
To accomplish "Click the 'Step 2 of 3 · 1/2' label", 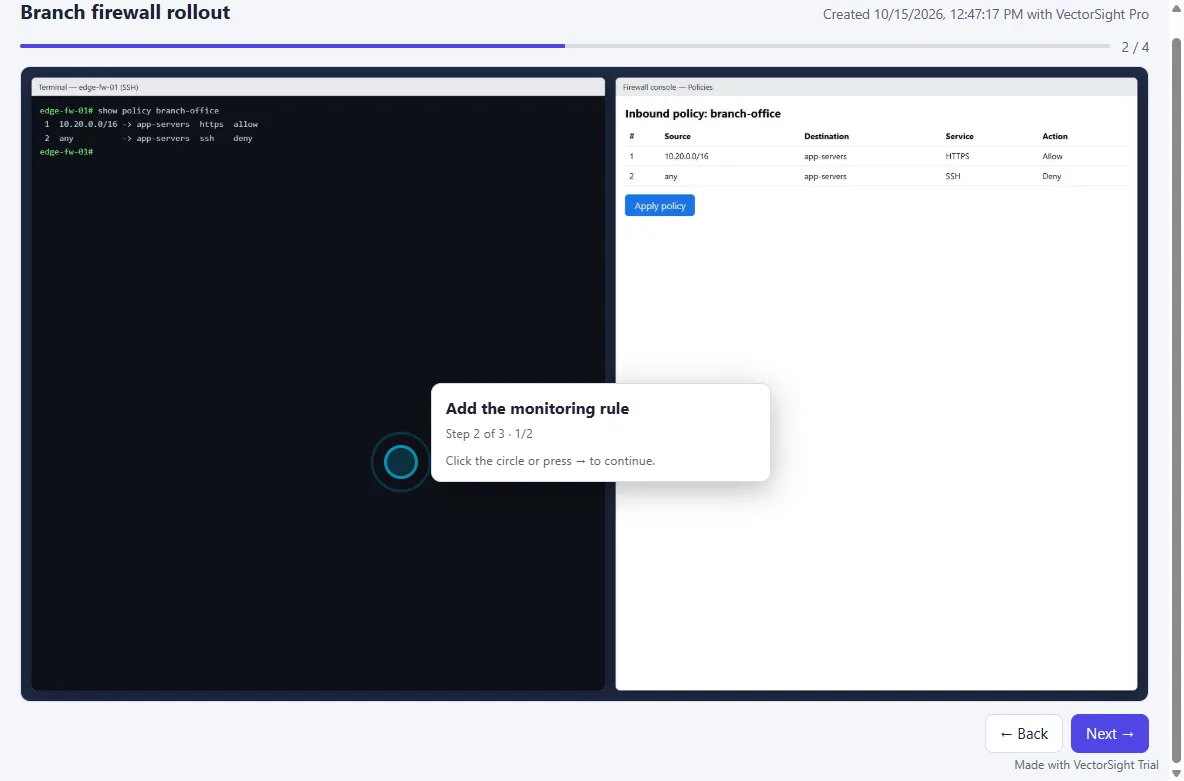I will click(489, 434).
